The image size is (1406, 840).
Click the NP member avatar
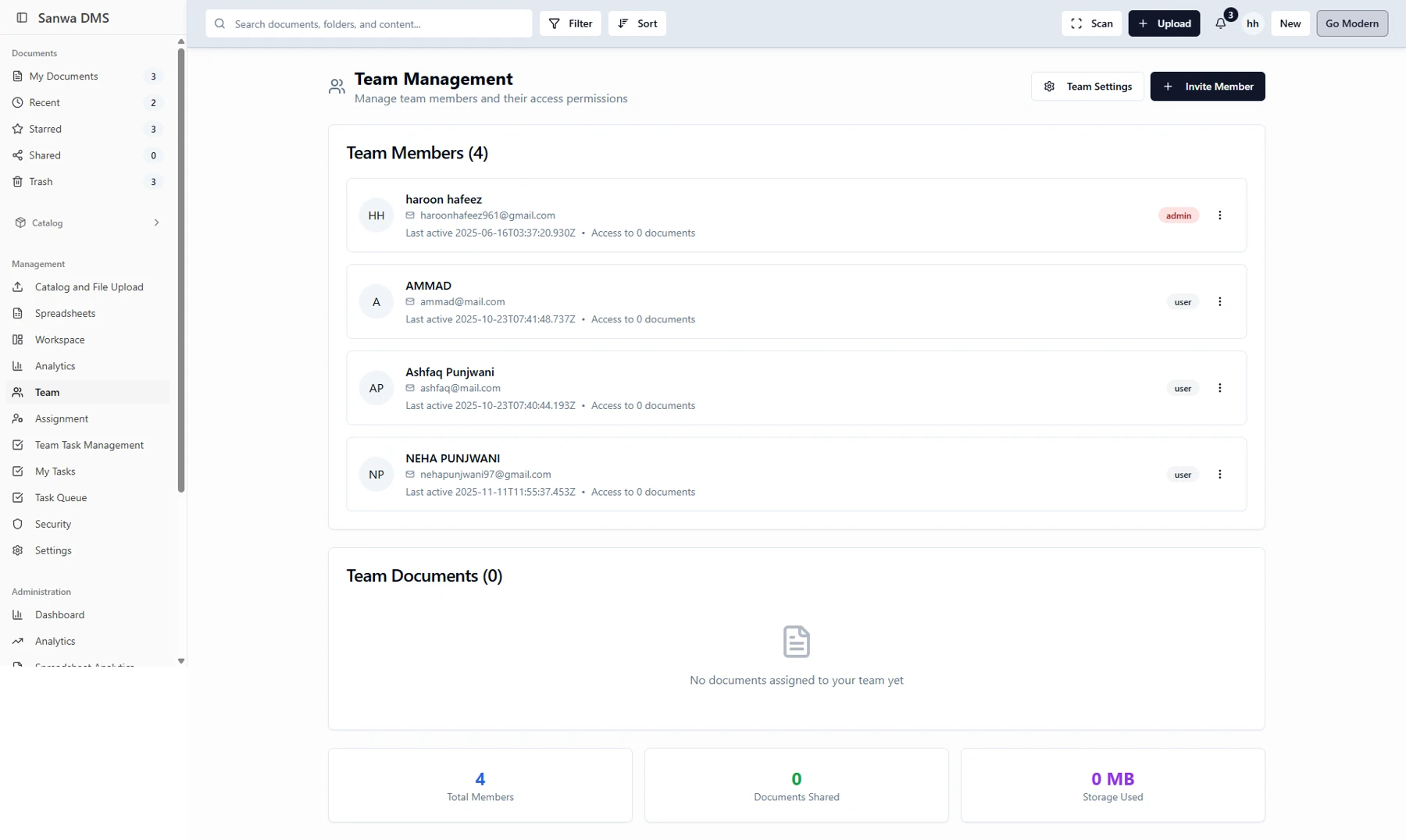tap(376, 475)
